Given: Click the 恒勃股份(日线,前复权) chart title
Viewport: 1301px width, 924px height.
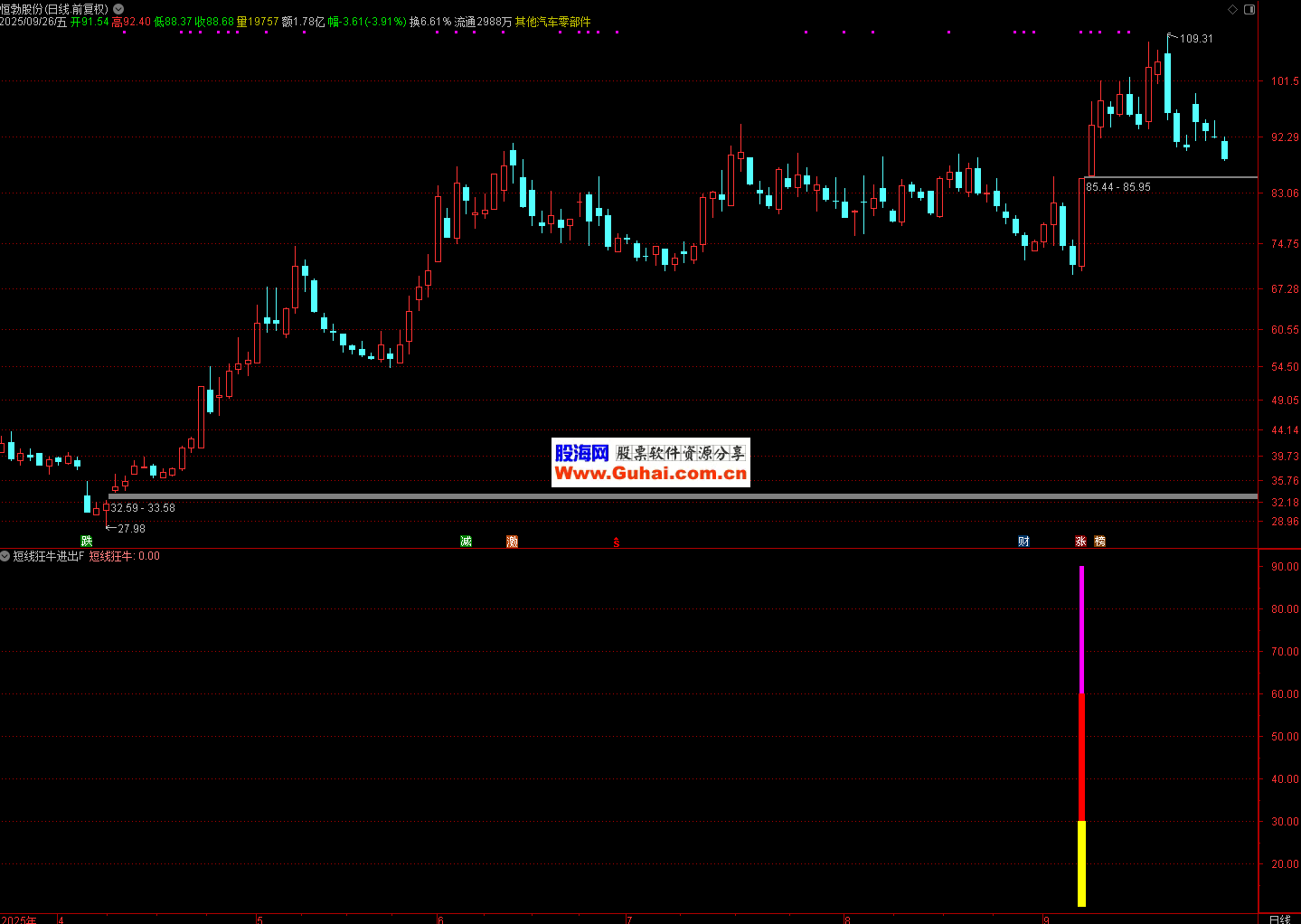Looking at the screenshot, I should click(x=54, y=9).
